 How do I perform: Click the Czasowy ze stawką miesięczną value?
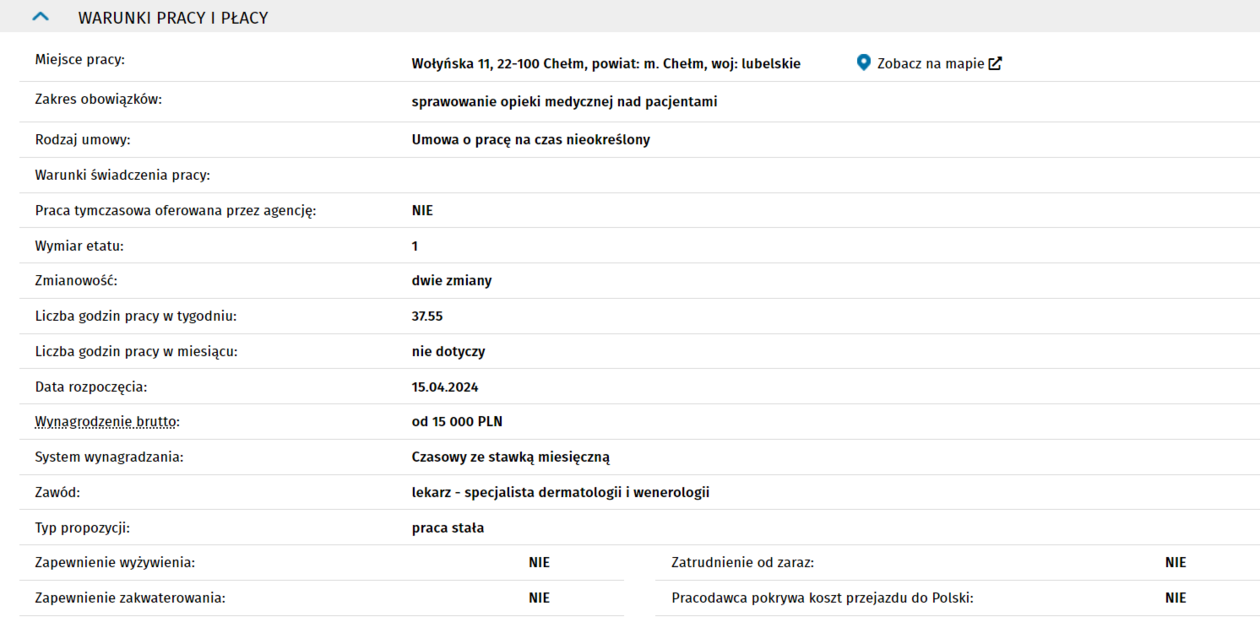(510, 457)
